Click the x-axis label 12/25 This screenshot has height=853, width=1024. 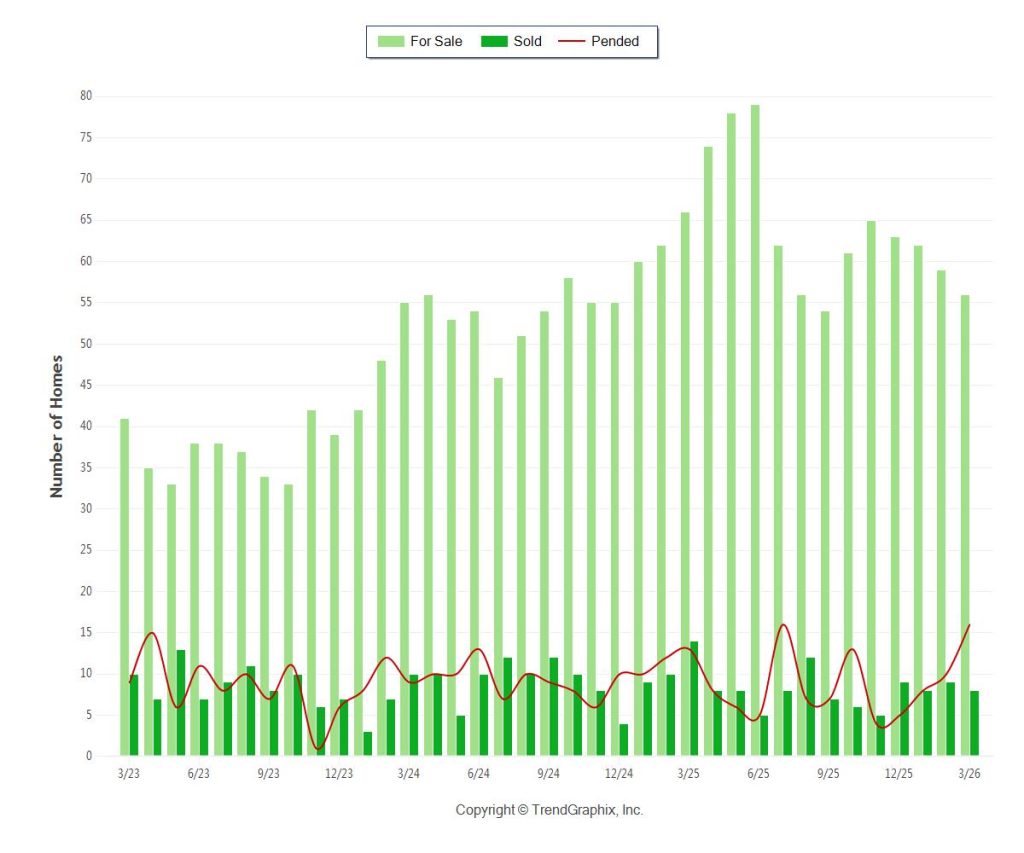pyautogui.click(x=899, y=773)
